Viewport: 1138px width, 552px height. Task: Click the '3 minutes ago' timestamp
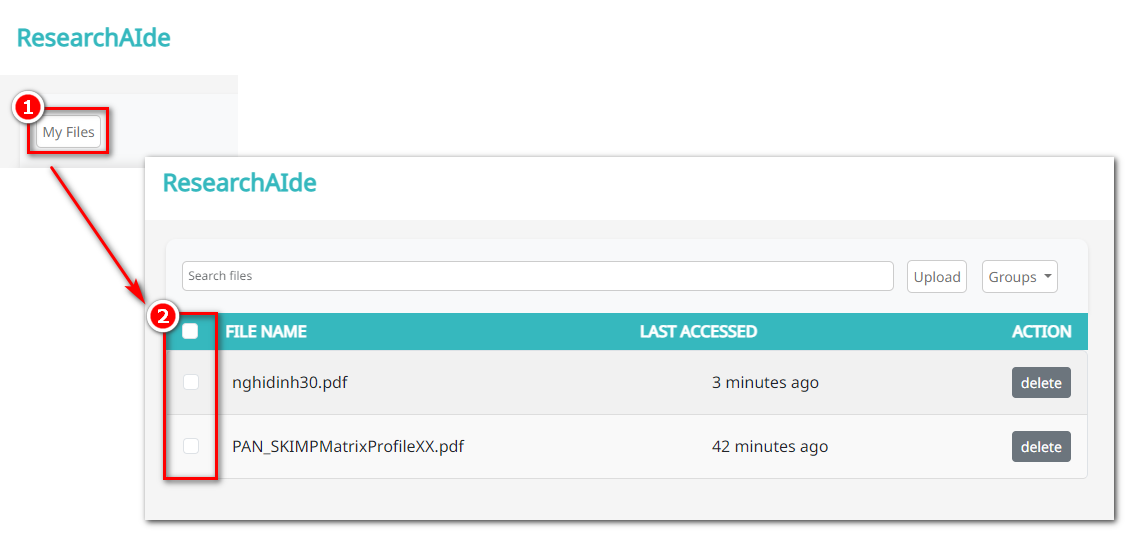(x=765, y=382)
